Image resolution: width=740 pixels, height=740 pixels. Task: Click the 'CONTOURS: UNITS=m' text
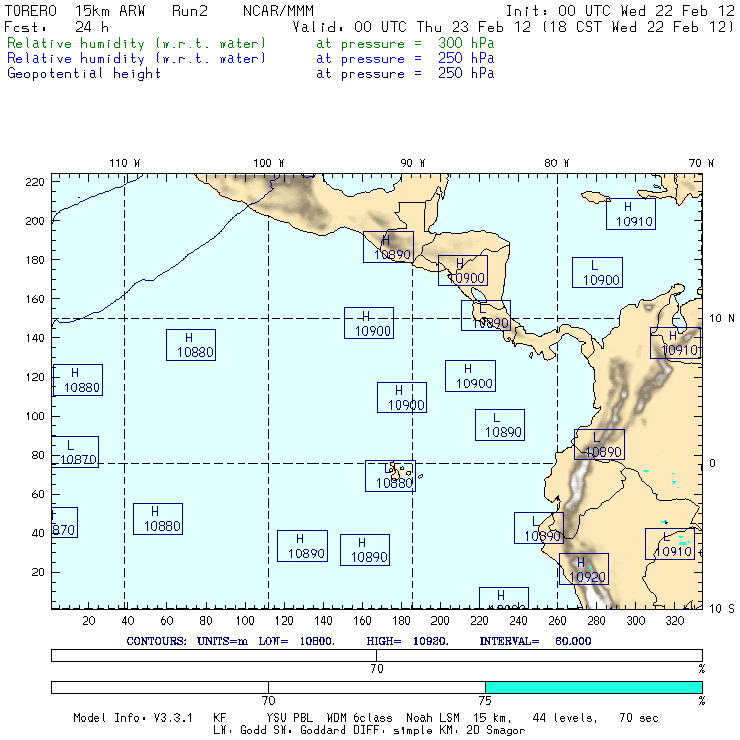187,641
